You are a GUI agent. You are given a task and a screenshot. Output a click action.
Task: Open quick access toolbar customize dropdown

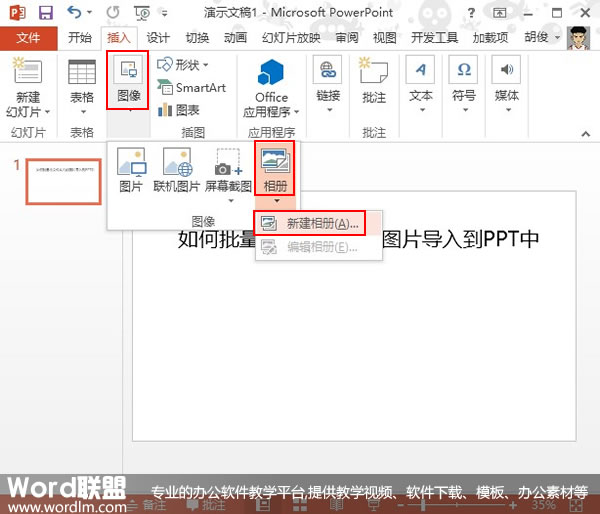(165, 13)
